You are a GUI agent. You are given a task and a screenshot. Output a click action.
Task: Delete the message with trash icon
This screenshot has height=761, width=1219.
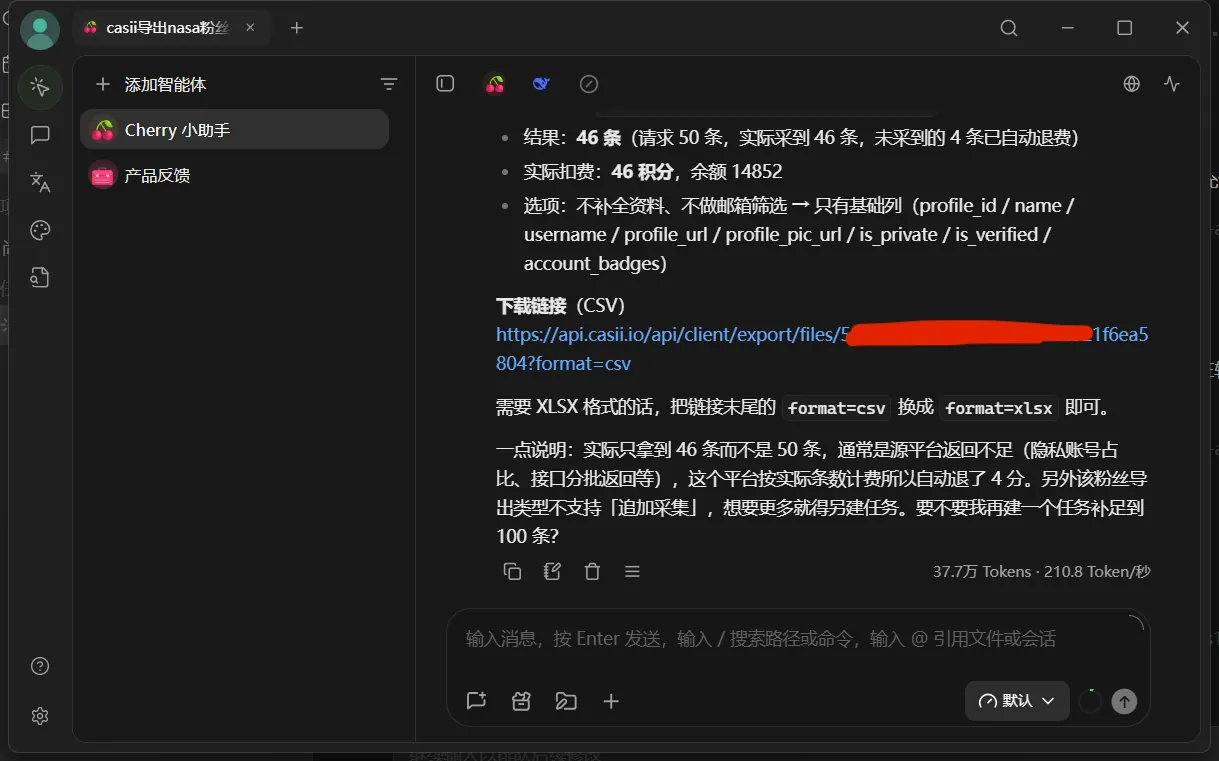(592, 571)
